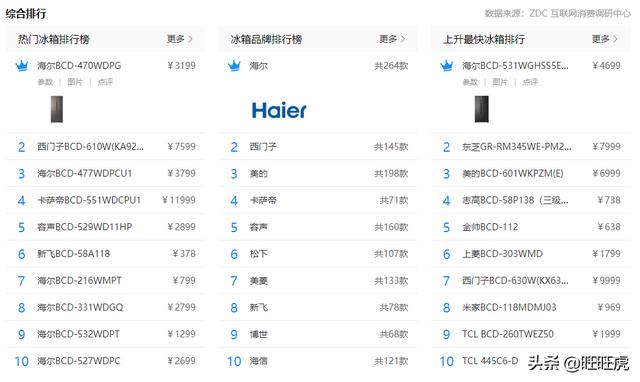This screenshot has height=382, width=640.
Task: Select the top-ranked 海尔 brand entry
Action: point(259,66)
